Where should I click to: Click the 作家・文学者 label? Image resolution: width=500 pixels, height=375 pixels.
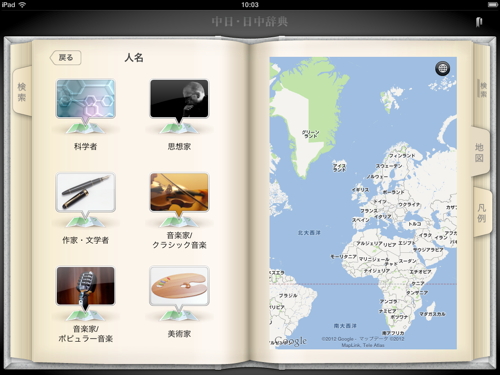86,240
